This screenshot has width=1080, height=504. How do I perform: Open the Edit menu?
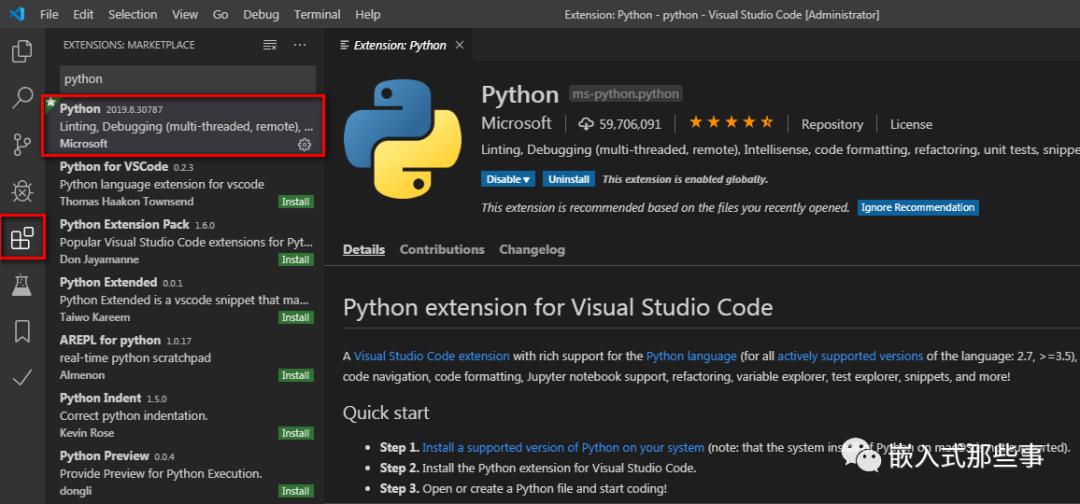click(x=83, y=14)
